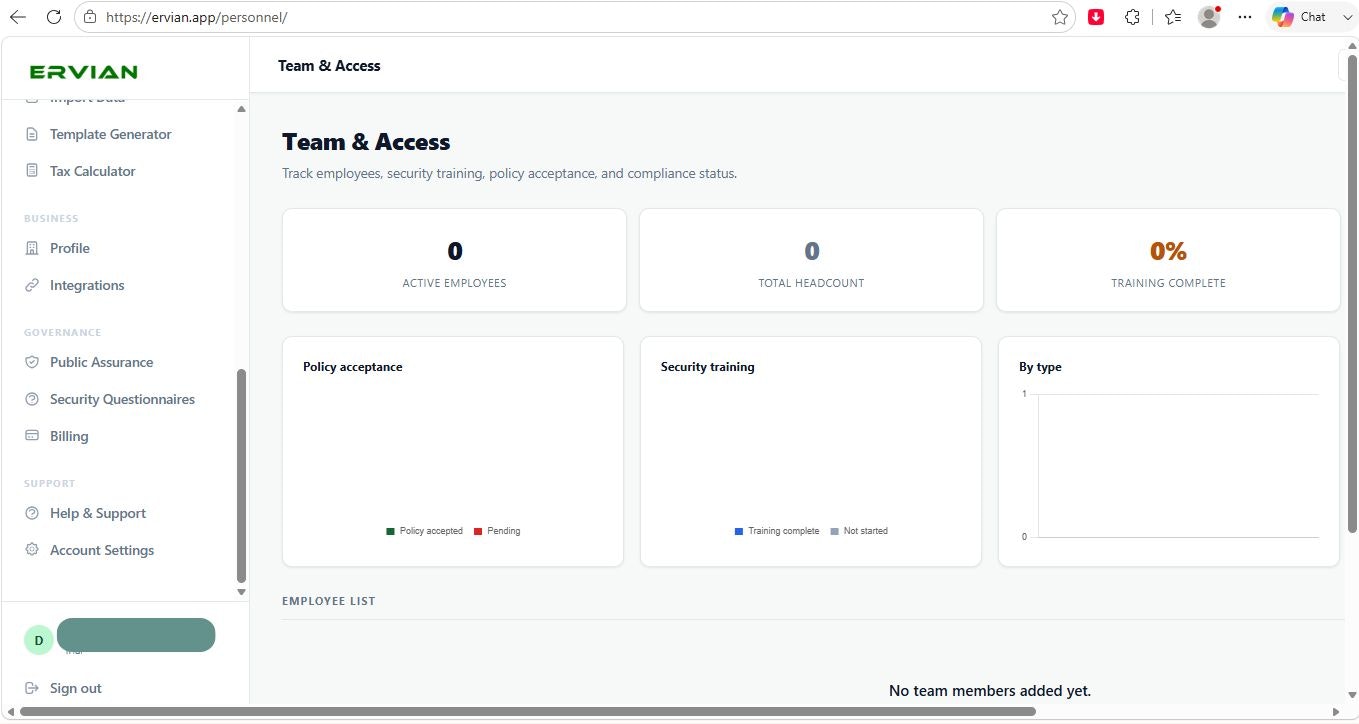
Task: Expand the chevron next to Chat
Action: [x=1346, y=17]
